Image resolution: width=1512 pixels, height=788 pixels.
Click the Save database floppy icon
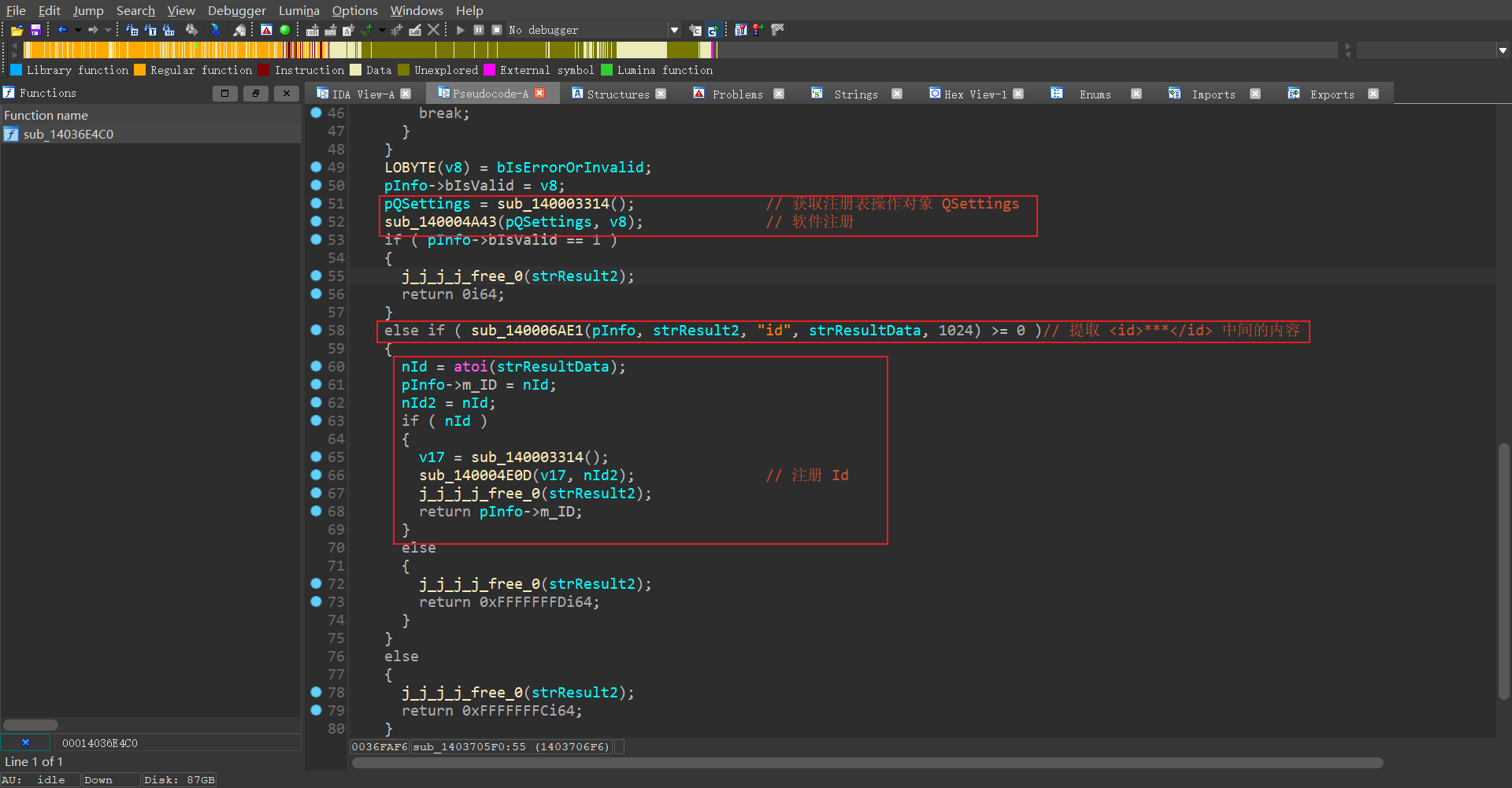[x=35, y=30]
